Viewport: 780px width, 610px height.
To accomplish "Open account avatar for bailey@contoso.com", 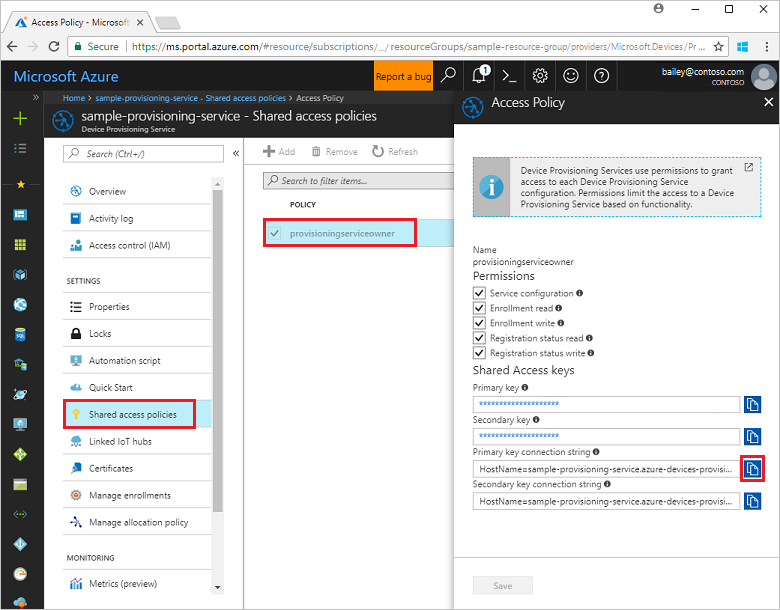I will [x=764, y=77].
